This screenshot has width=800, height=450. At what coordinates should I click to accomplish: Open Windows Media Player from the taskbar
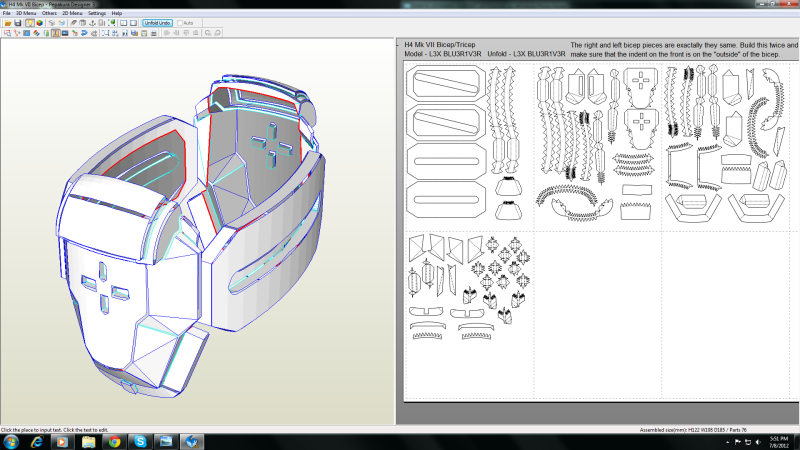click(x=62, y=442)
